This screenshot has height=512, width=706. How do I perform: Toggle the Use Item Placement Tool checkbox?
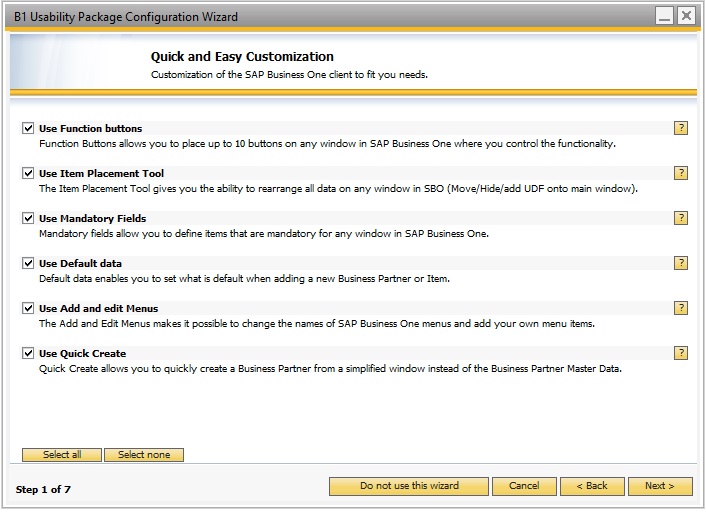coord(28,173)
